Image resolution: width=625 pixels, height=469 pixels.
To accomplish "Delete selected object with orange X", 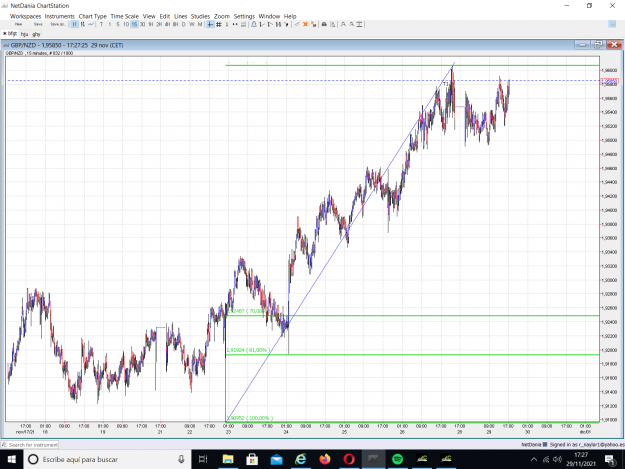I will click(305, 24).
